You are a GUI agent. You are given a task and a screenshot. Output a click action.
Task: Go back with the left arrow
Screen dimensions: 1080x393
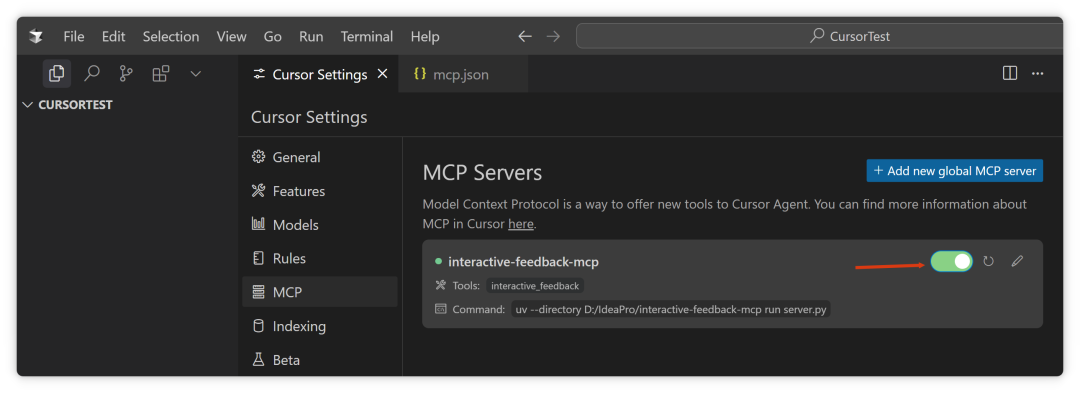525,36
